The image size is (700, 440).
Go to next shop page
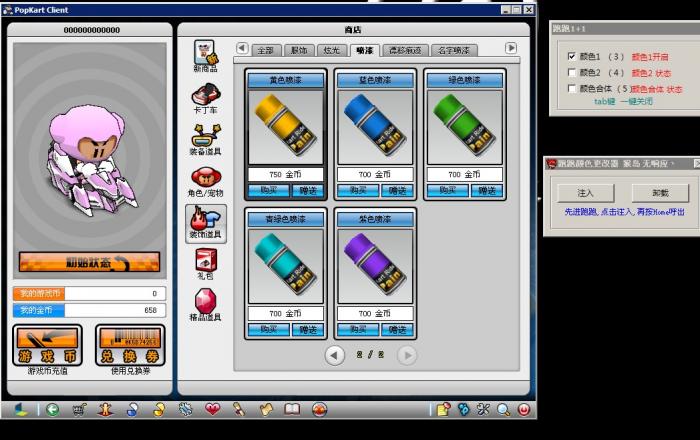pos(407,355)
